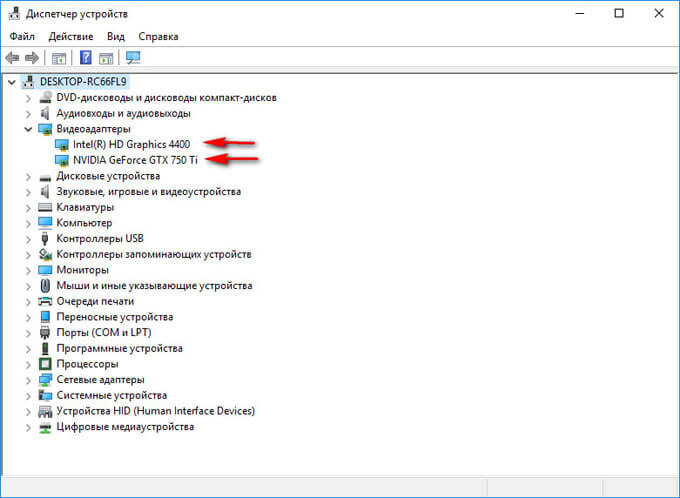This screenshot has height=498, width=680.
Task: Click the computer icon beside DESKTOP-RC66FL9
Action: click(29, 82)
